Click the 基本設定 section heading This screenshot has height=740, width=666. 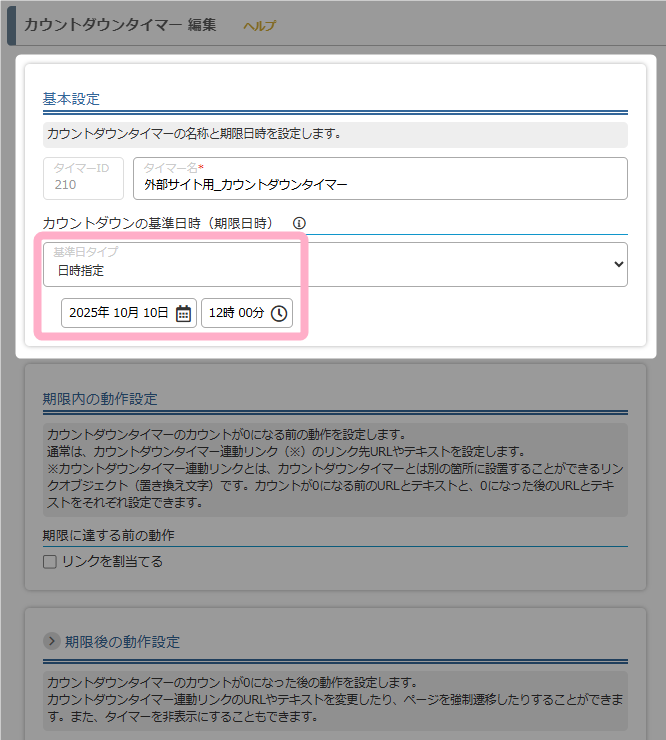71,99
